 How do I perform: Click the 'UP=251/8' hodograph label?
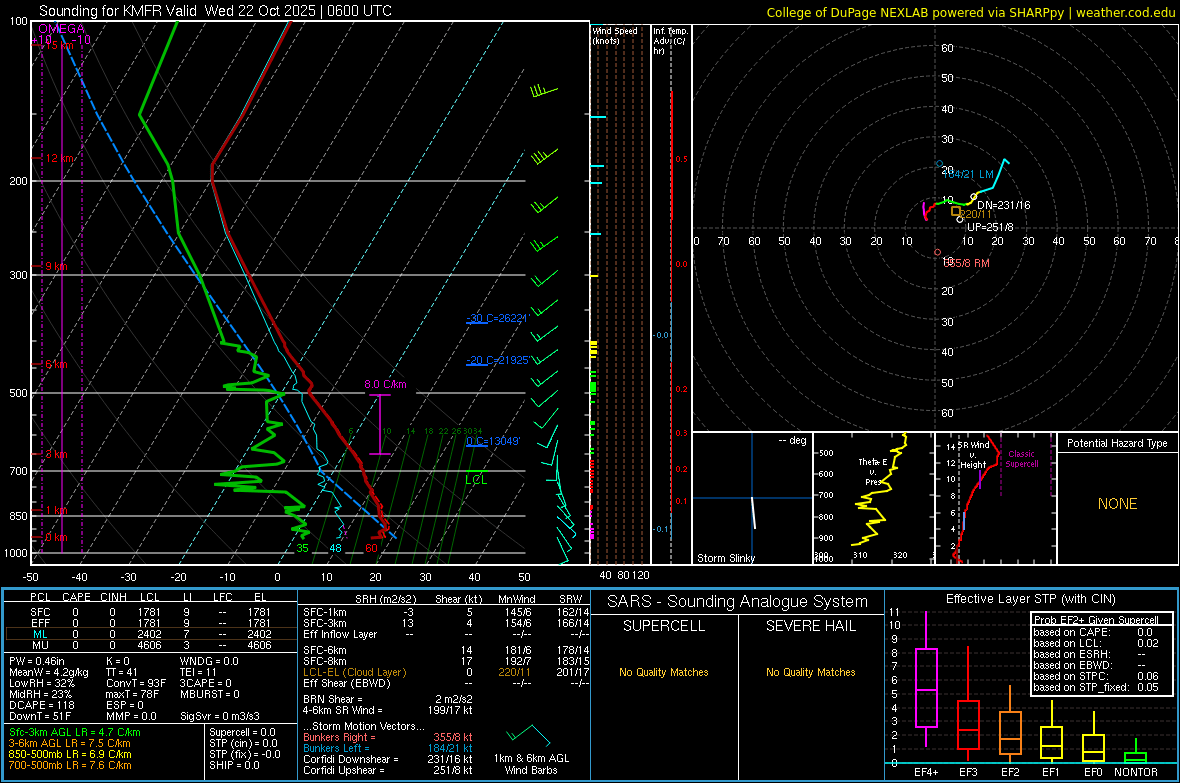pyautogui.click(x=990, y=227)
